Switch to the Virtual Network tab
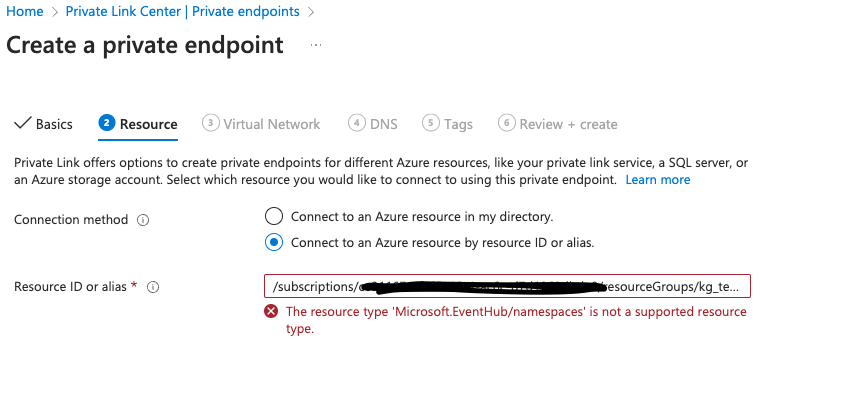 coord(261,124)
